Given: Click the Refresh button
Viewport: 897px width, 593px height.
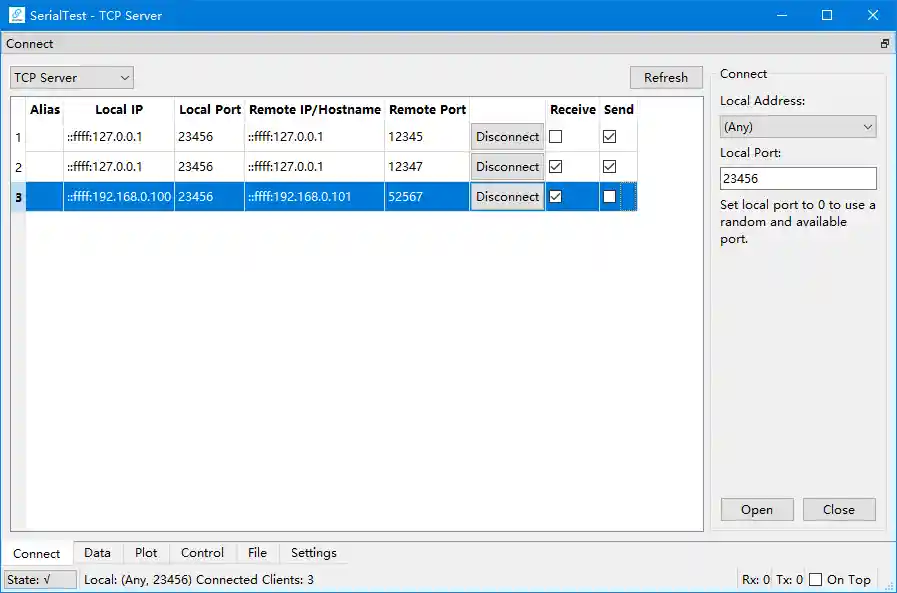Looking at the screenshot, I should click(x=666, y=77).
